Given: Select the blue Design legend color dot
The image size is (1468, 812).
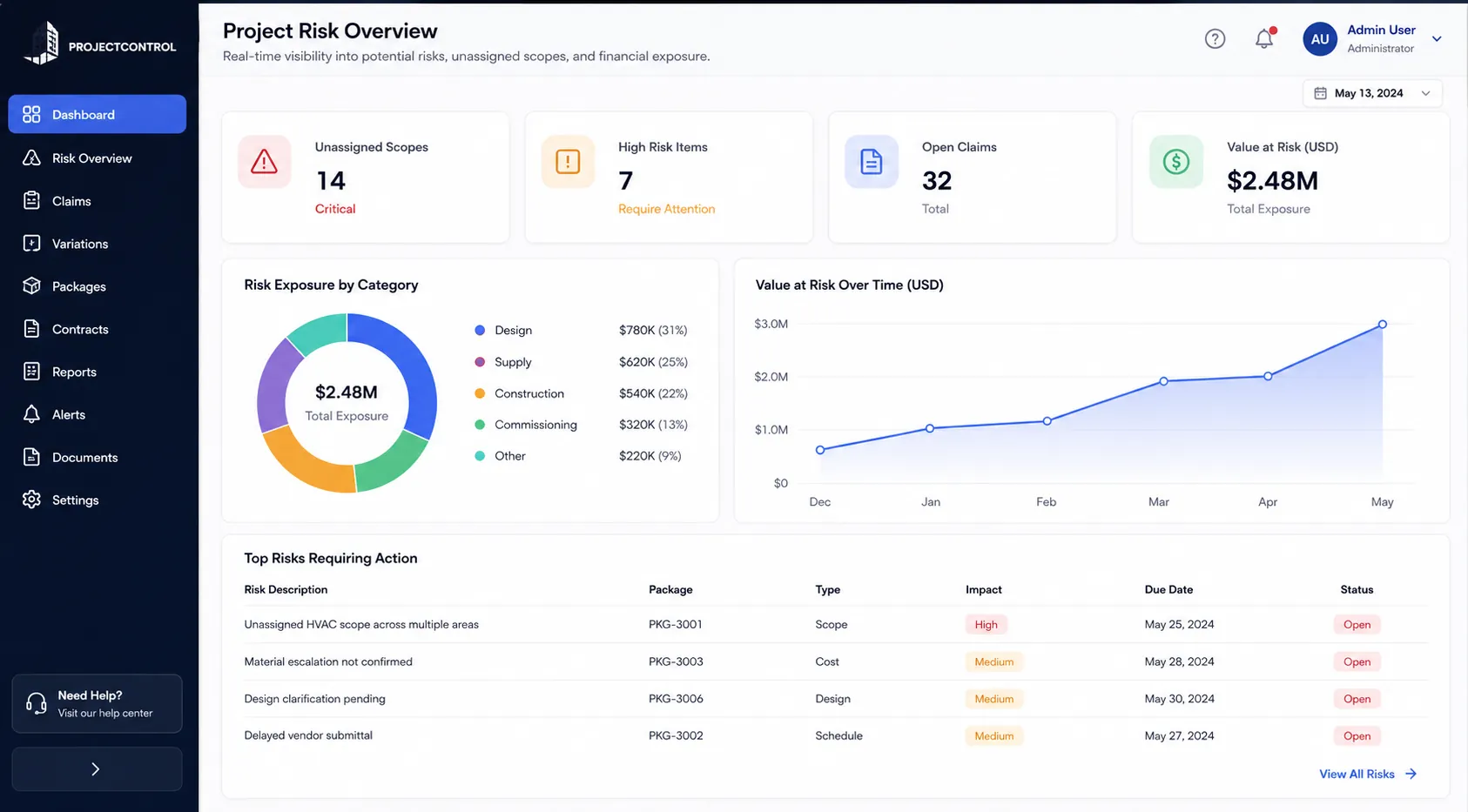Looking at the screenshot, I should 480,331.
